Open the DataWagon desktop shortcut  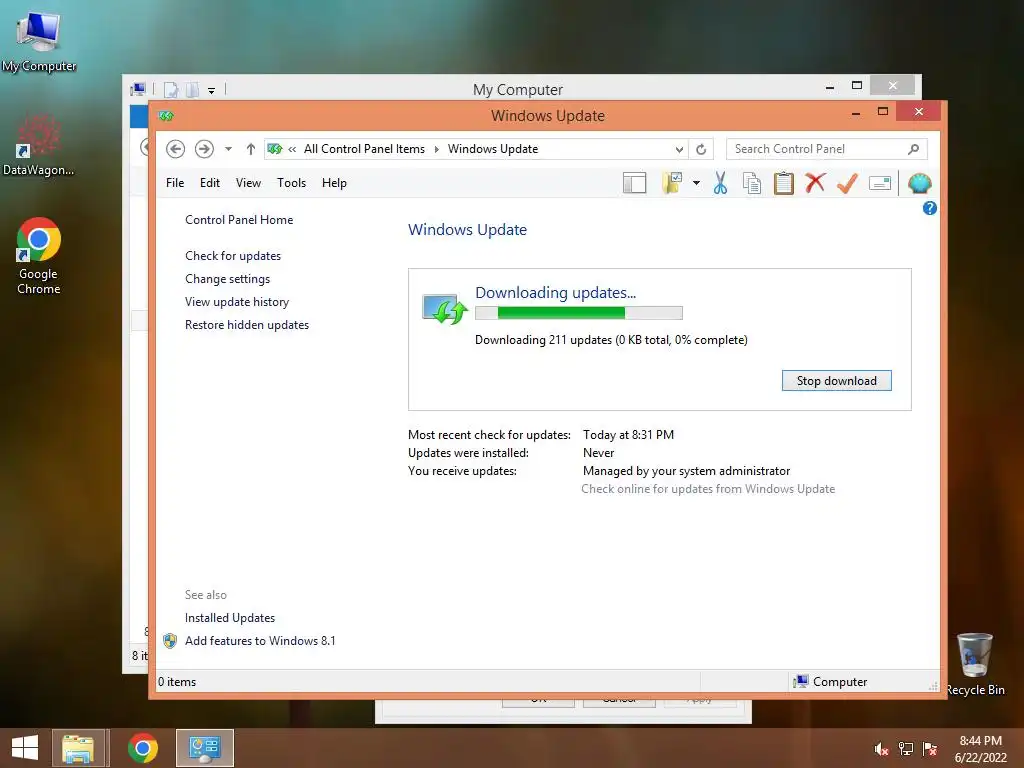pos(39,145)
